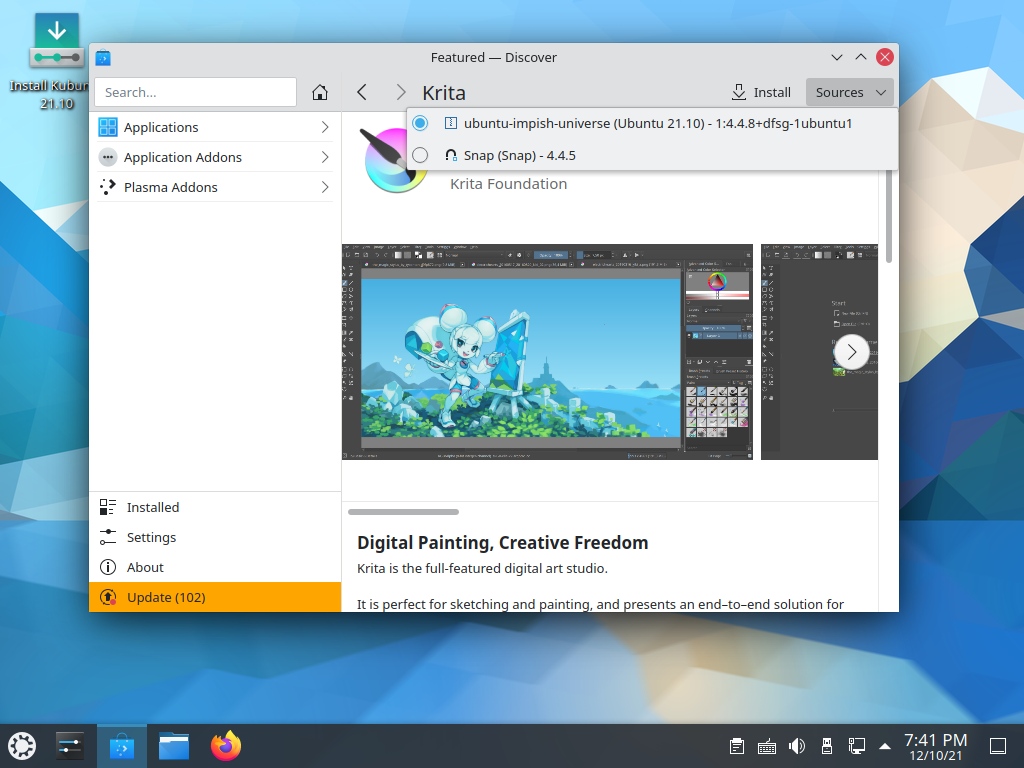
Task: Click the Discover icon in taskbar
Action: 121,746
